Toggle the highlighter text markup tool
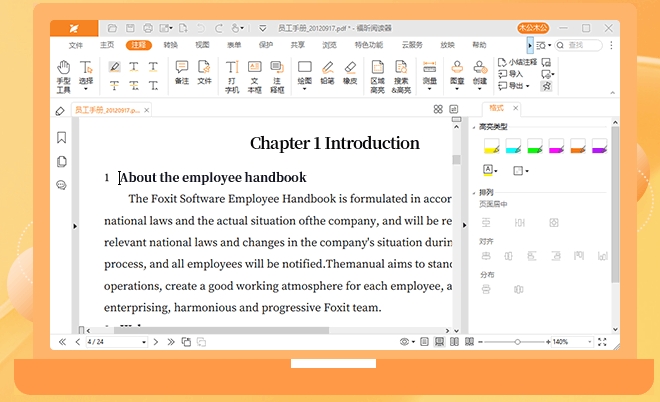The image size is (660, 402). click(114, 67)
